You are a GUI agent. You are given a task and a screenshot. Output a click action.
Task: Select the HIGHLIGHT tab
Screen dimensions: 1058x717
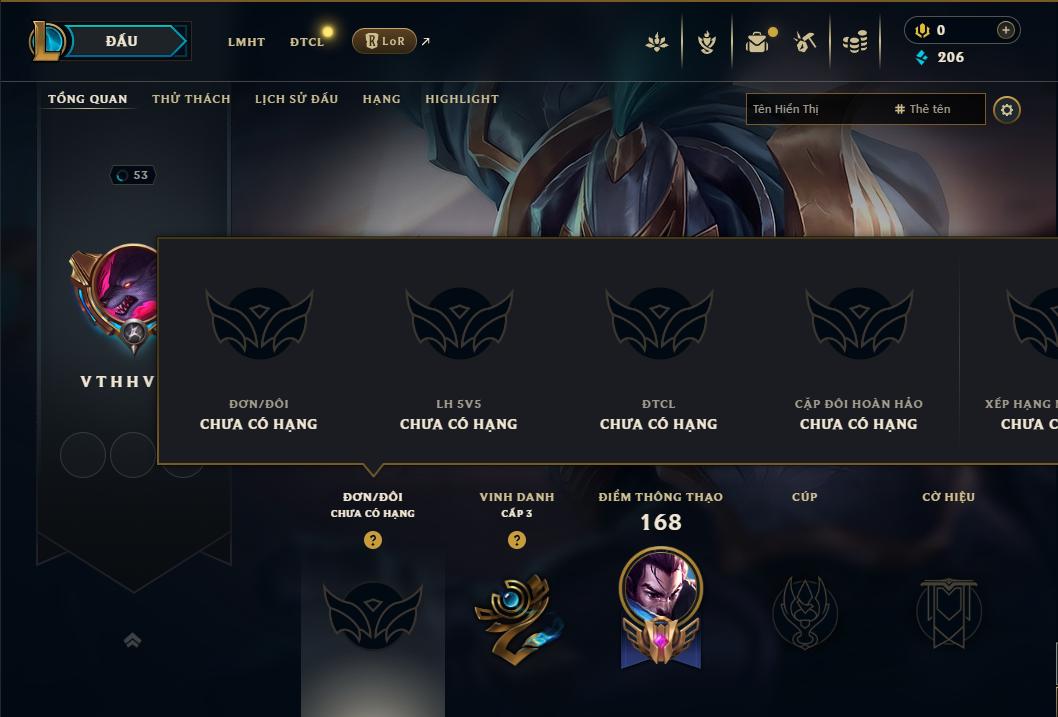click(x=462, y=99)
